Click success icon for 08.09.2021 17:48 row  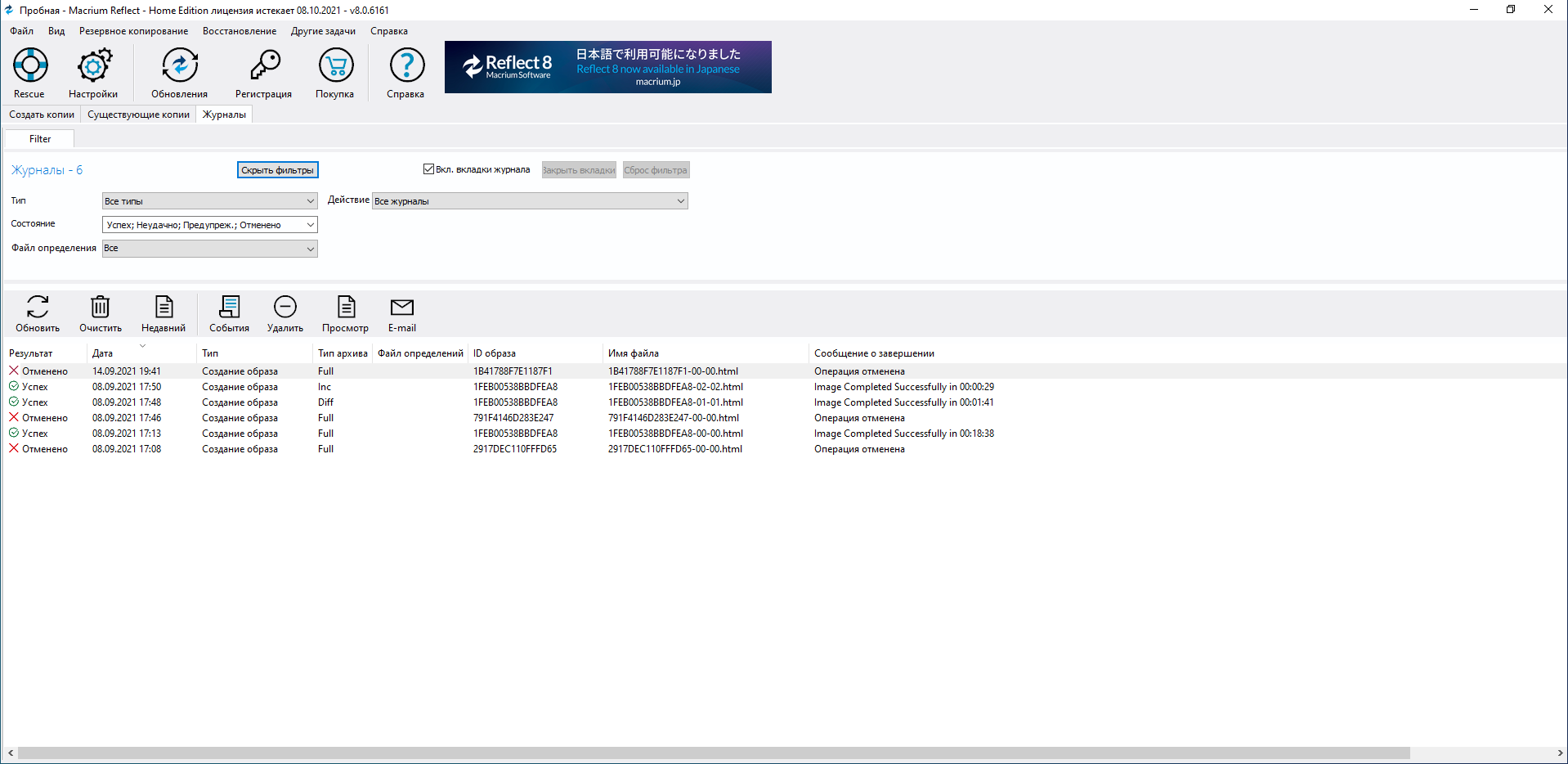pos(14,402)
